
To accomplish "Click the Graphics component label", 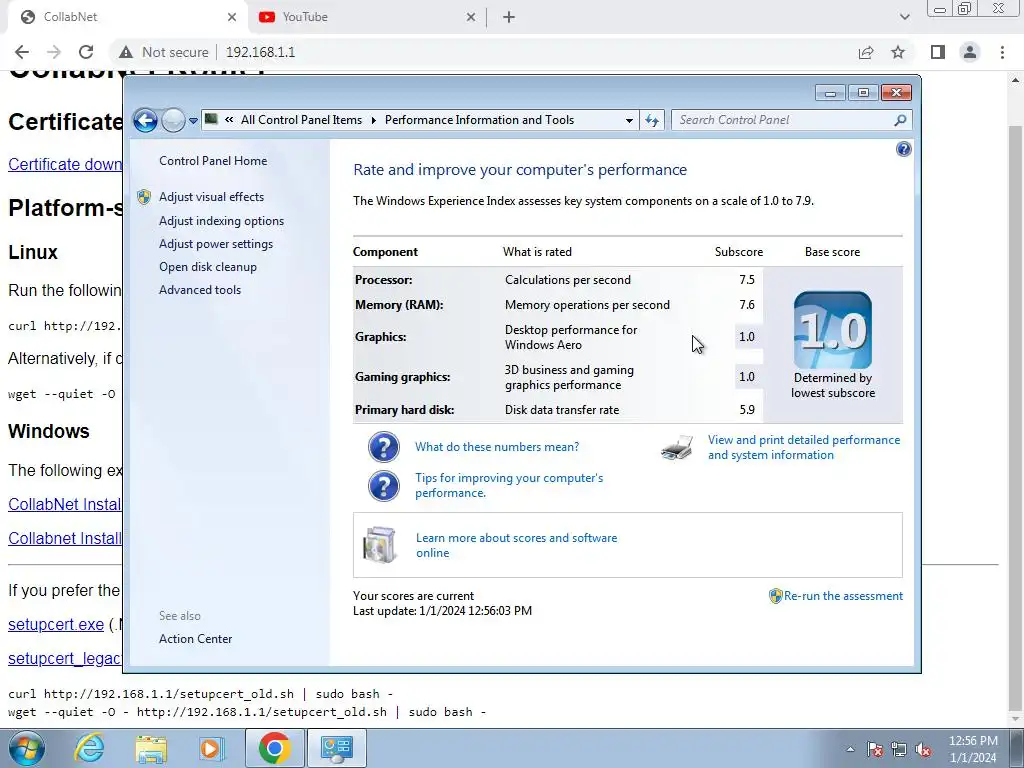I will pyautogui.click(x=381, y=337).
